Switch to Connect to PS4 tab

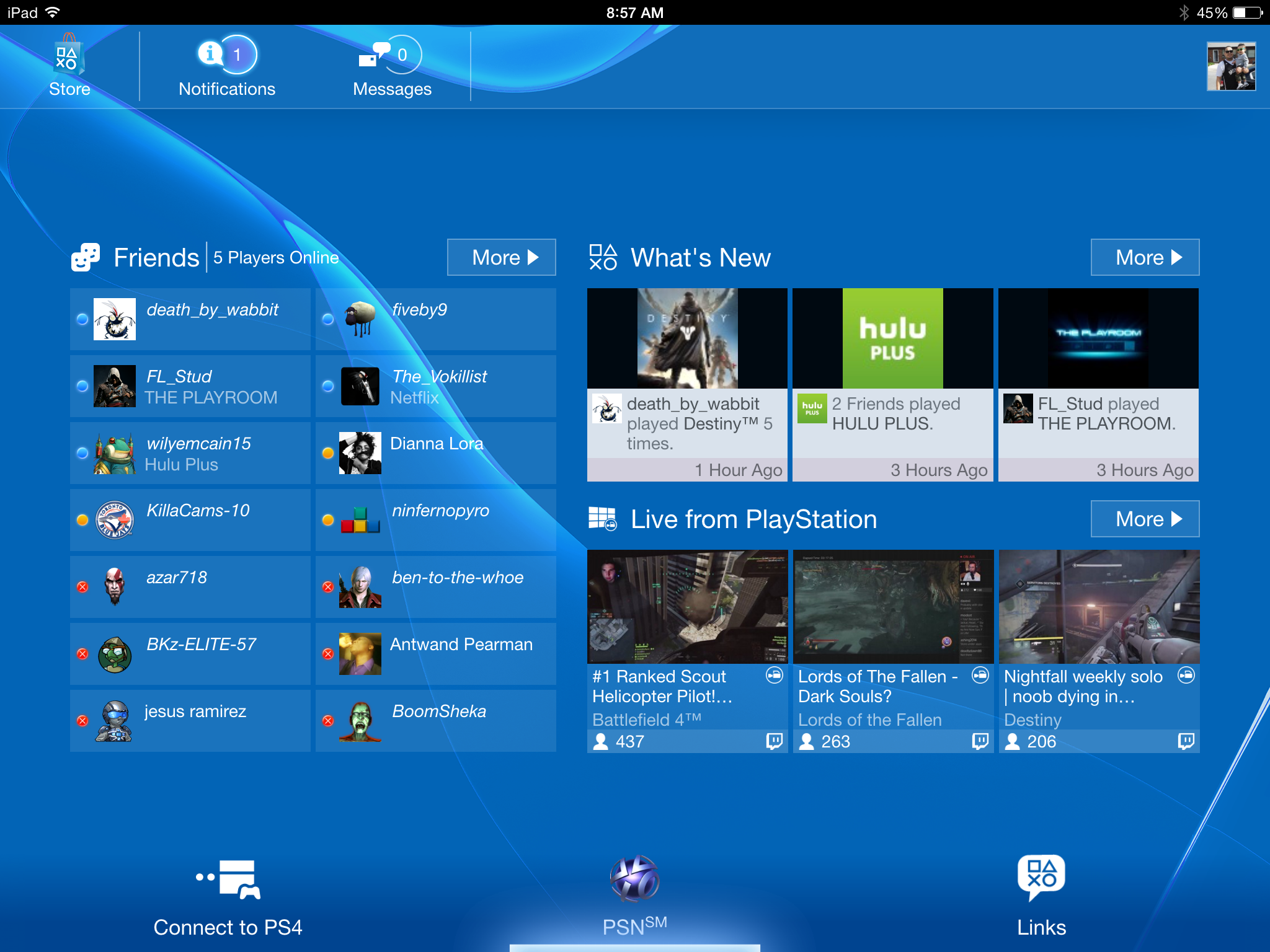pyautogui.click(x=228, y=897)
